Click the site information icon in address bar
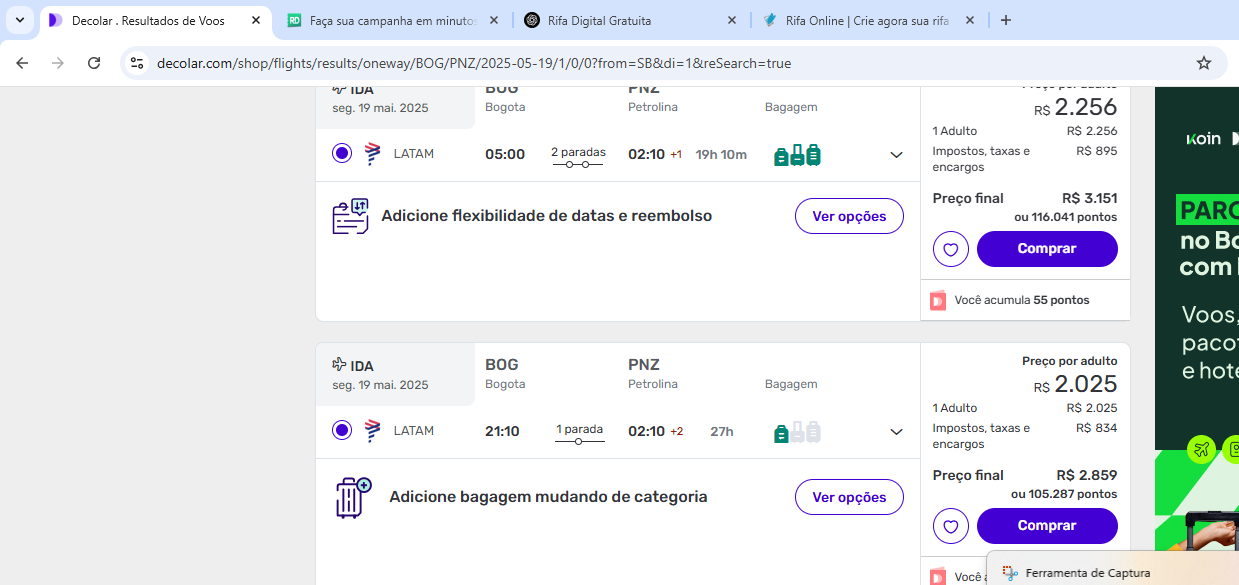1239x585 pixels. click(138, 63)
